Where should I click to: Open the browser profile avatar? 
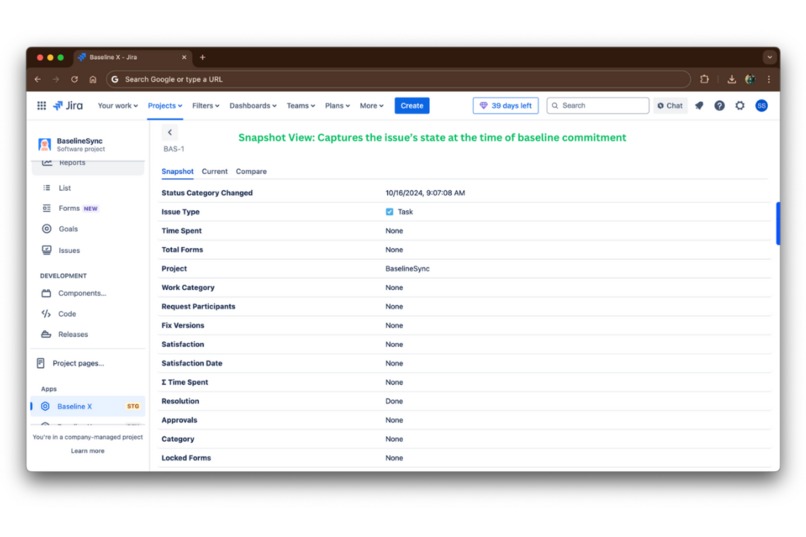pyautogui.click(x=750, y=79)
